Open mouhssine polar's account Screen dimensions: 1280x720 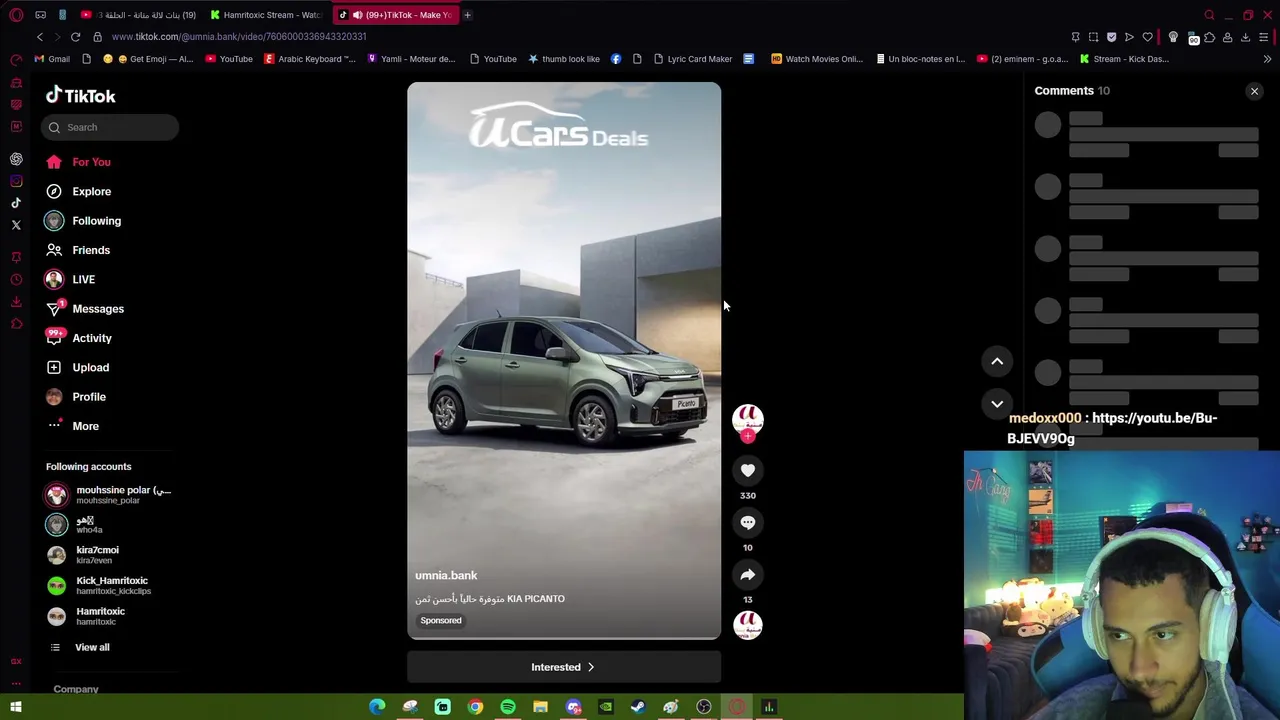[110, 495]
